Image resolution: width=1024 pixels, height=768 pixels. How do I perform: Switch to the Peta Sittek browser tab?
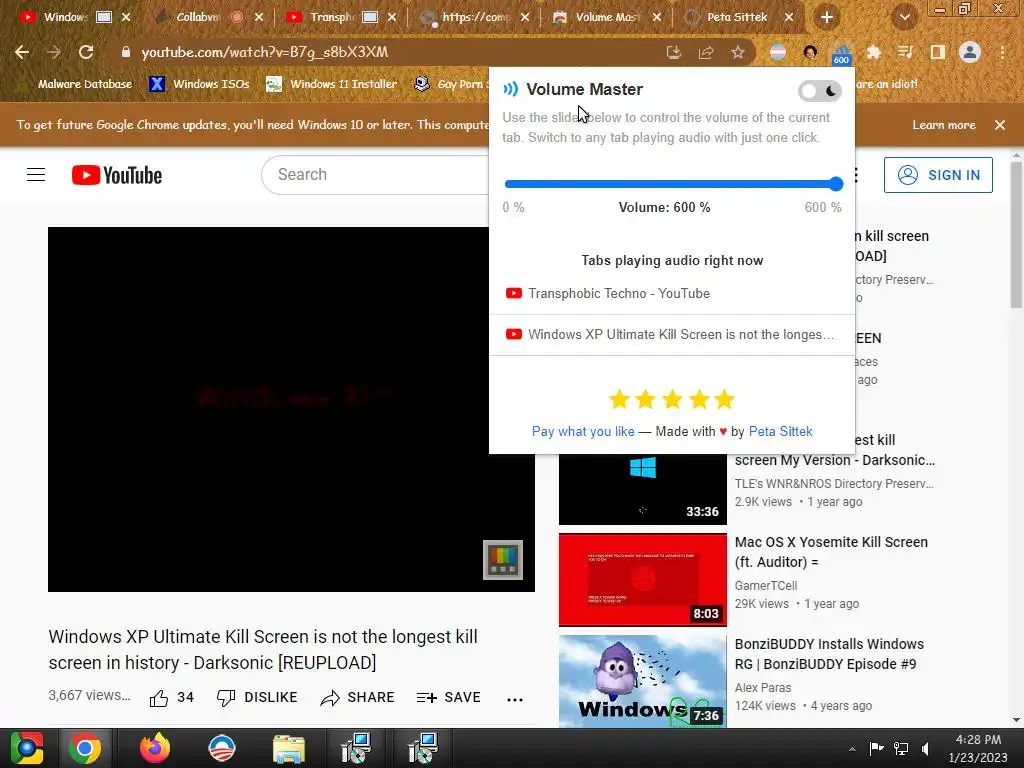737,17
